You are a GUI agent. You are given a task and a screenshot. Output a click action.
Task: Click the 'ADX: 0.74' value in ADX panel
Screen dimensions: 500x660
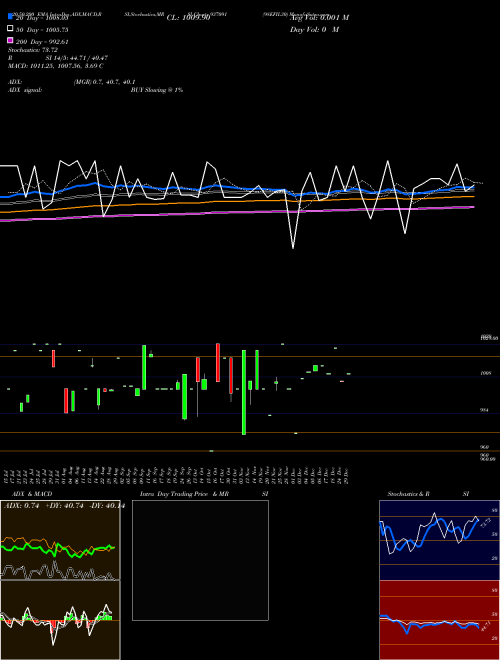tap(21, 506)
